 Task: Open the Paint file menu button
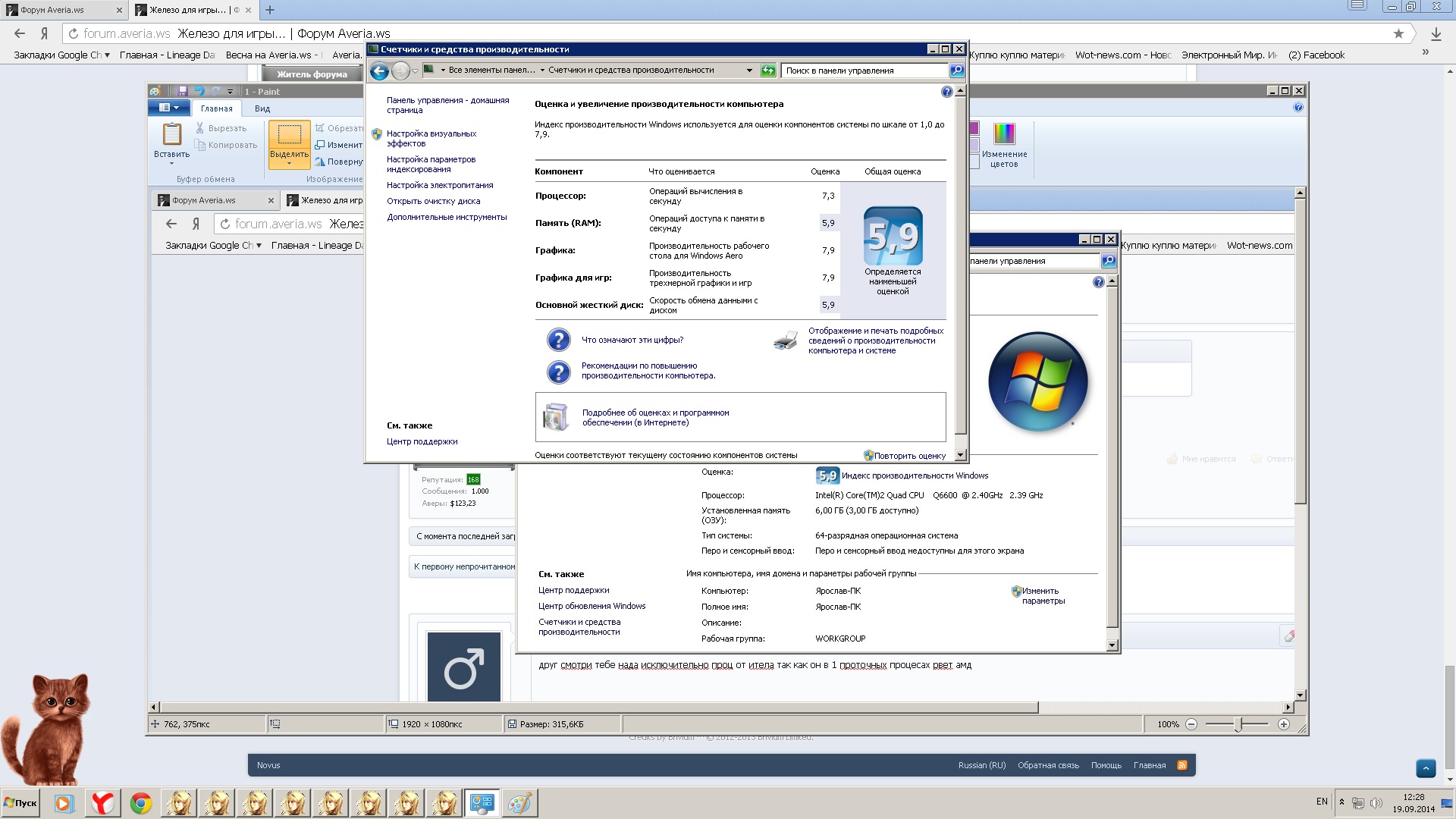pos(168,108)
